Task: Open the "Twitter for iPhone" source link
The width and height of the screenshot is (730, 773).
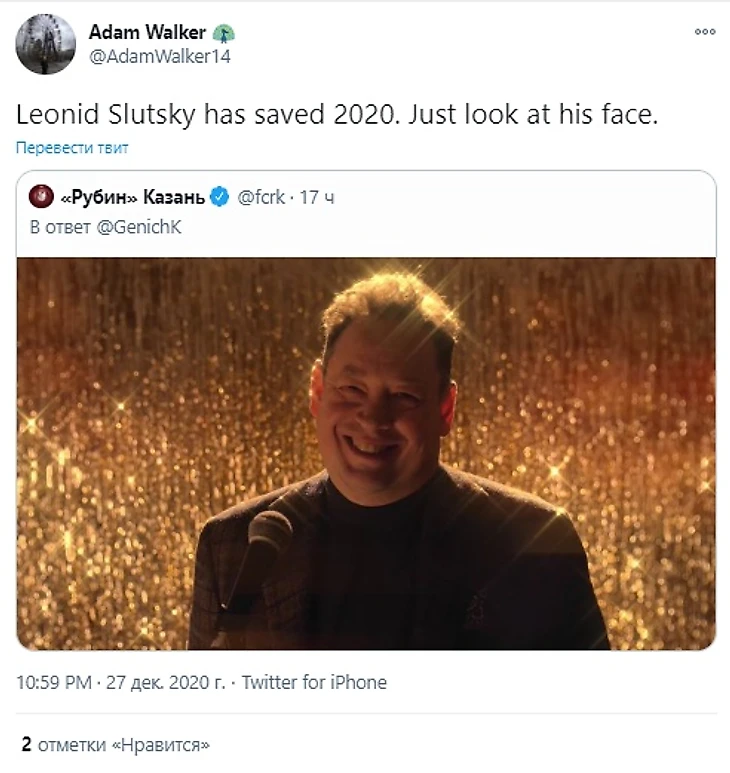Action: click(x=314, y=683)
